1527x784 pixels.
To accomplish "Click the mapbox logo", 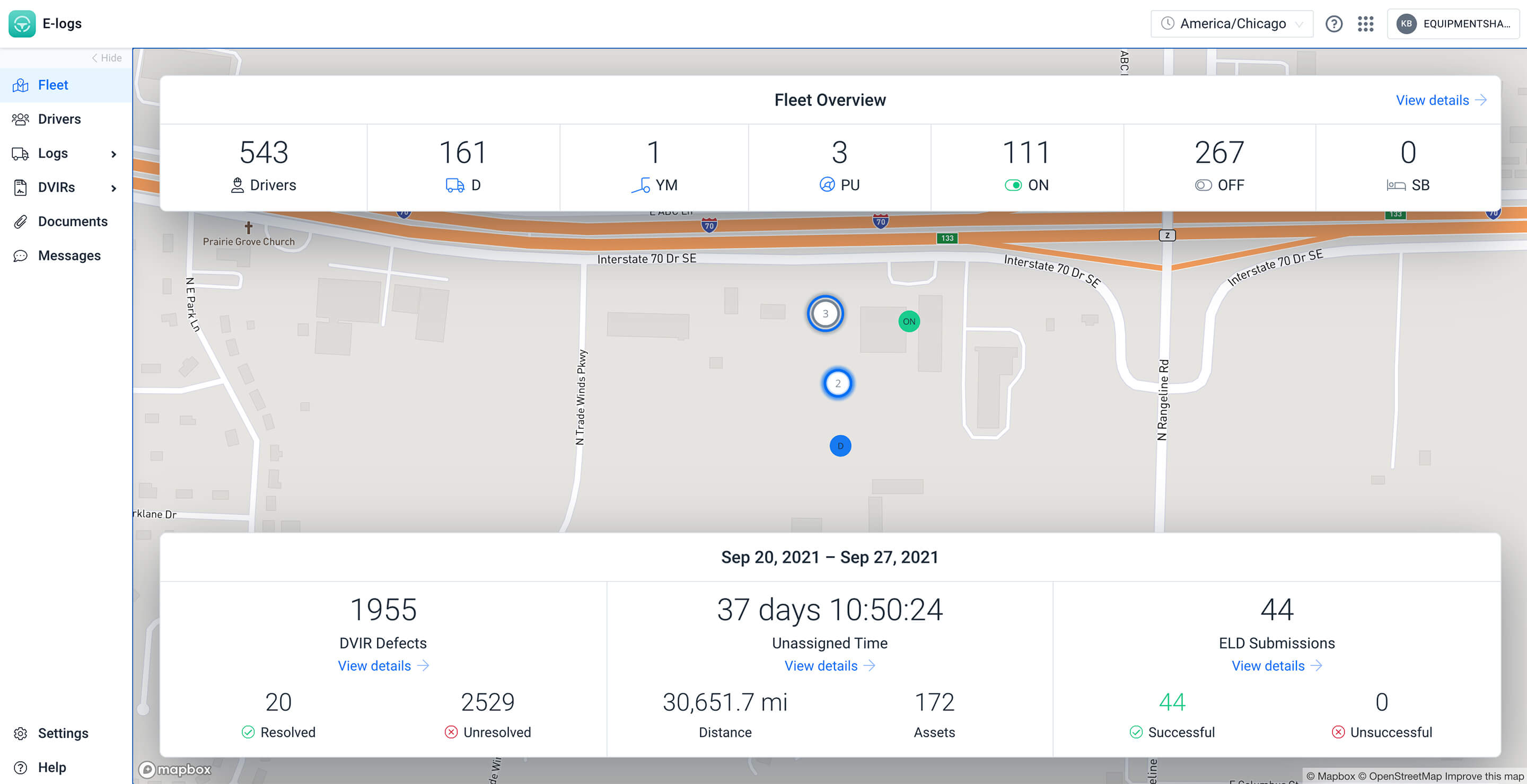I will [x=175, y=769].
